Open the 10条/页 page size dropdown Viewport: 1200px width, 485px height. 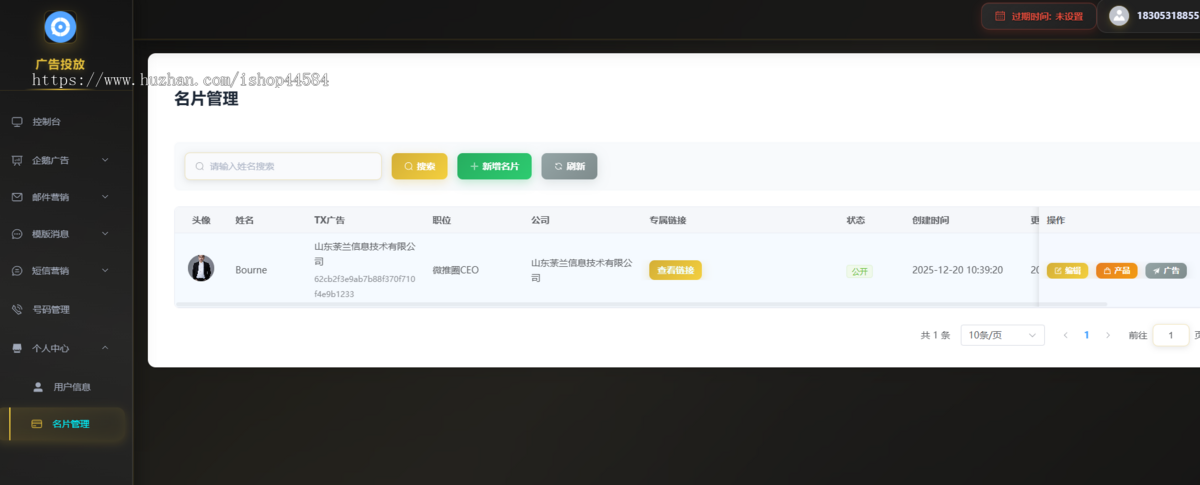(1002, 336)
